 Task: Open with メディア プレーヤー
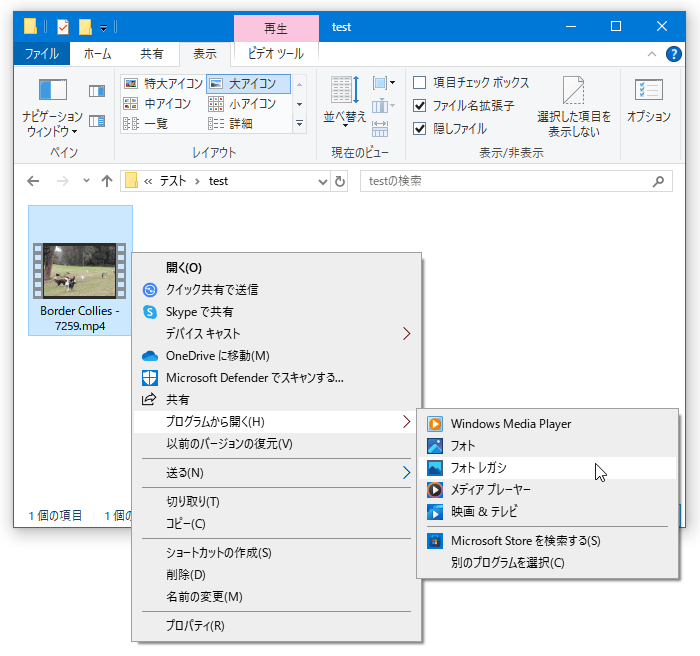coord(547,489)
